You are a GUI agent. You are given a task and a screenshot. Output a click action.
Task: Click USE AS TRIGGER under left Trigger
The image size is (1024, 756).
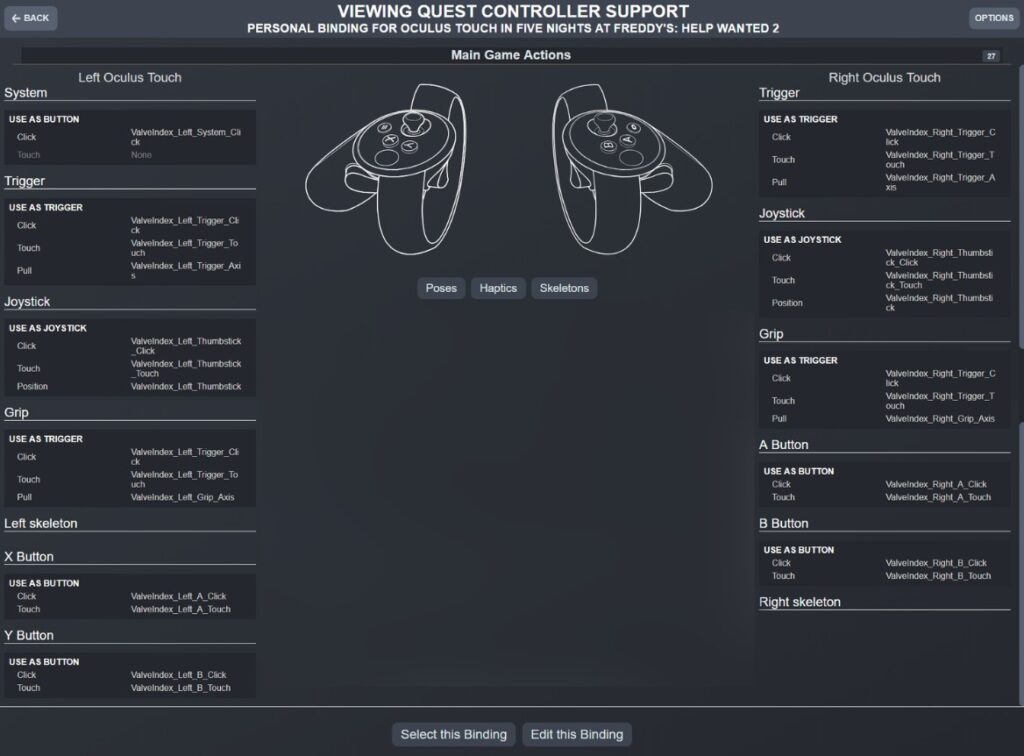[46, 208]
